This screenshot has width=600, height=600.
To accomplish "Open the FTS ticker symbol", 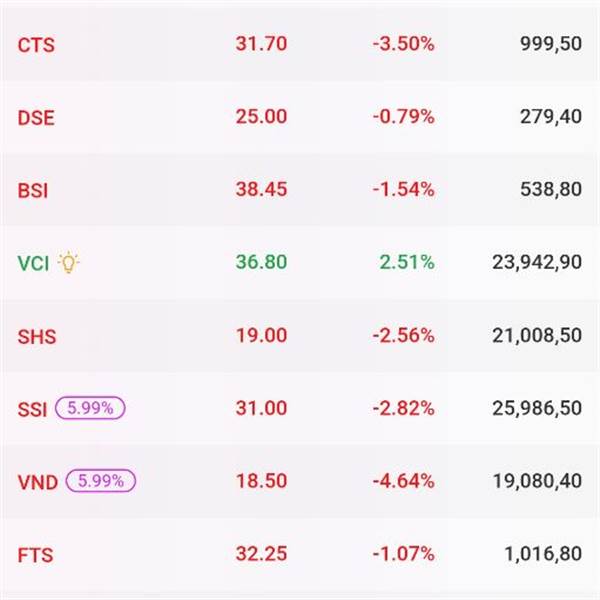I will (x=35, y=554).
